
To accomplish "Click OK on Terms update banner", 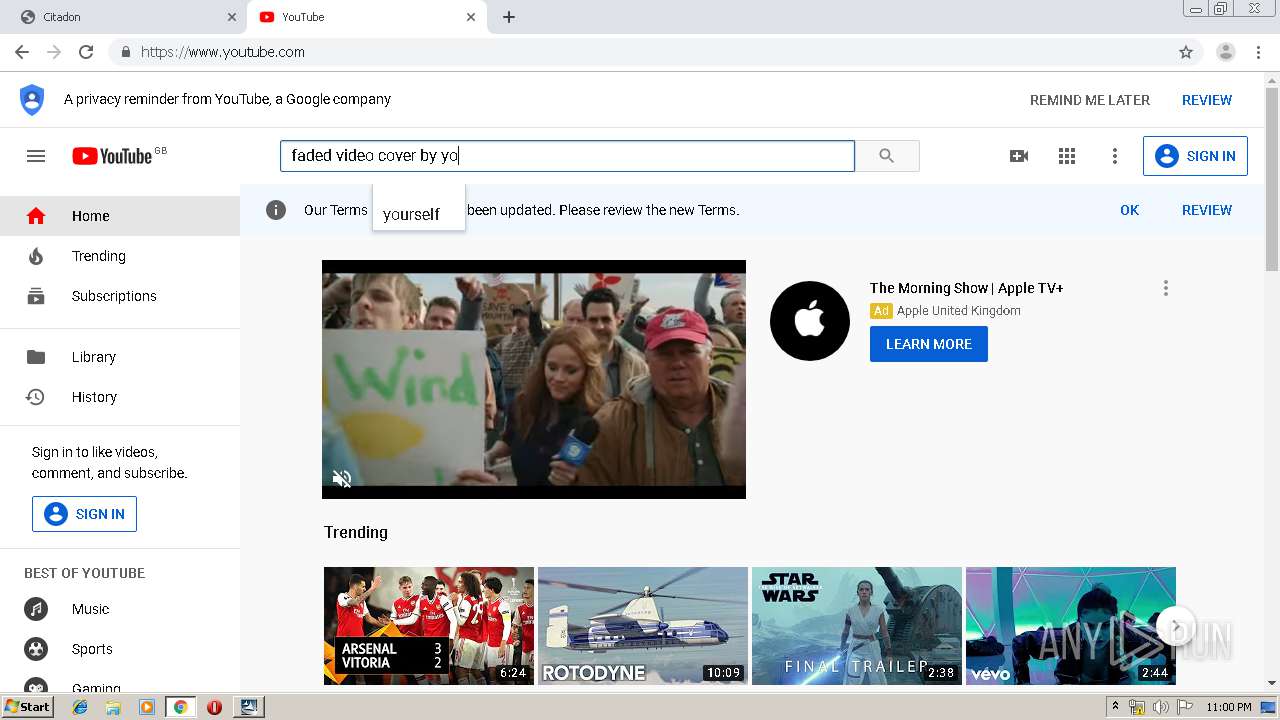I will (x=1130, y=210).
